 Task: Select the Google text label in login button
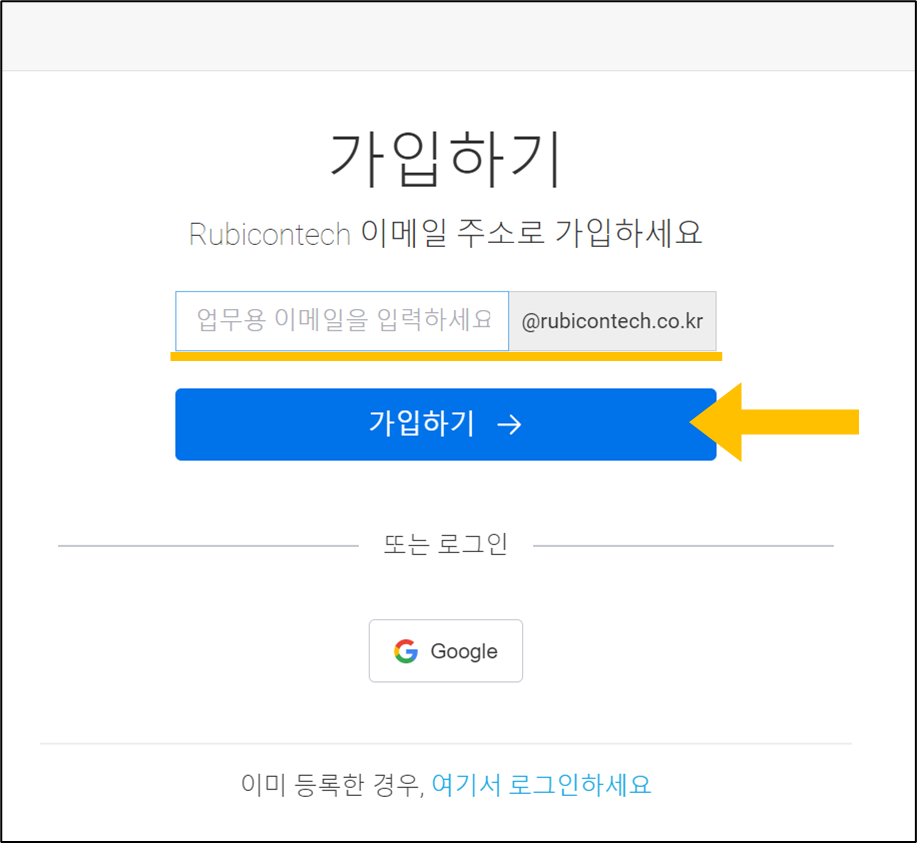pos(464,652)
